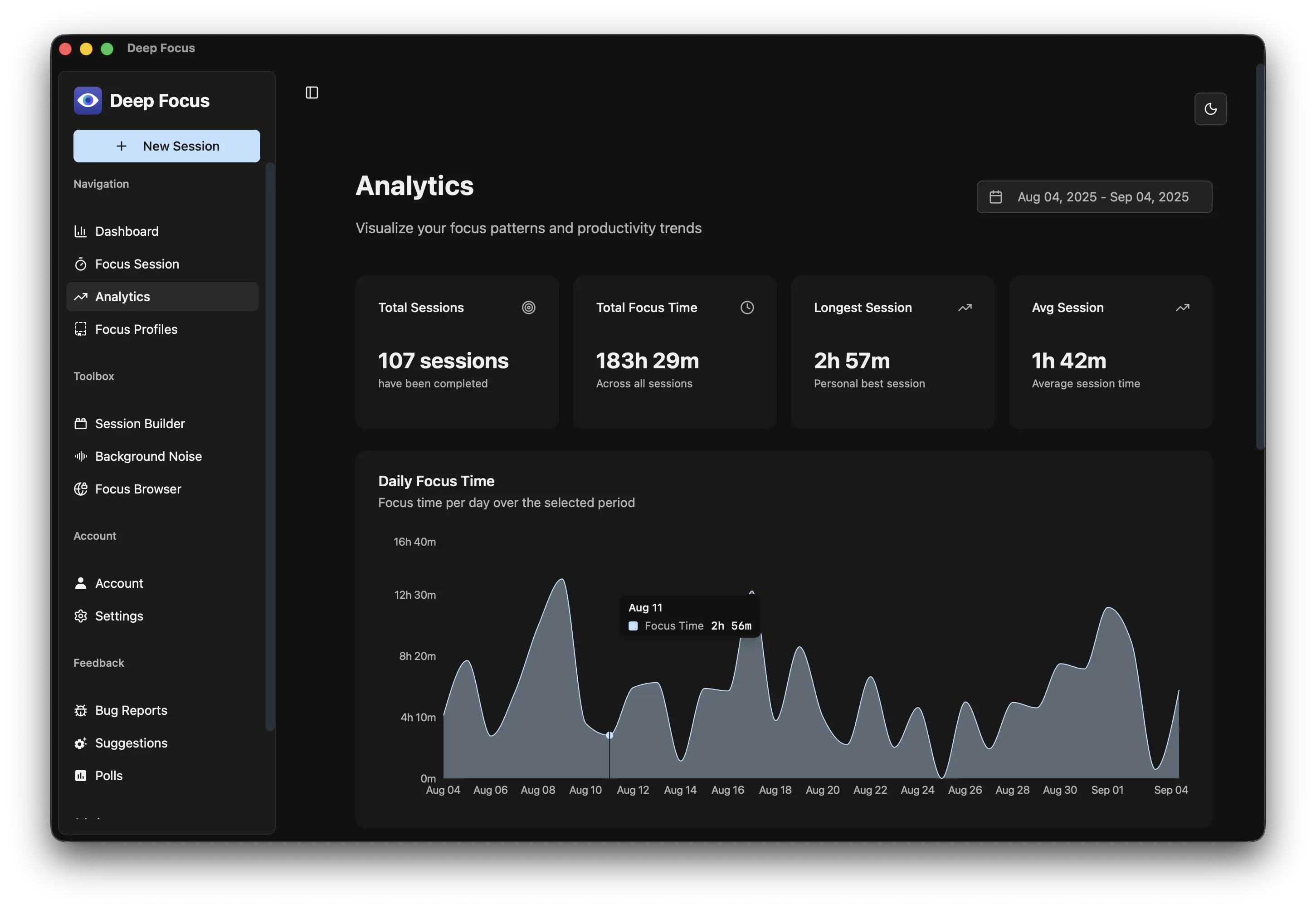
Task: Click the '2h 57m' longest session value
Action: point(851,361)
